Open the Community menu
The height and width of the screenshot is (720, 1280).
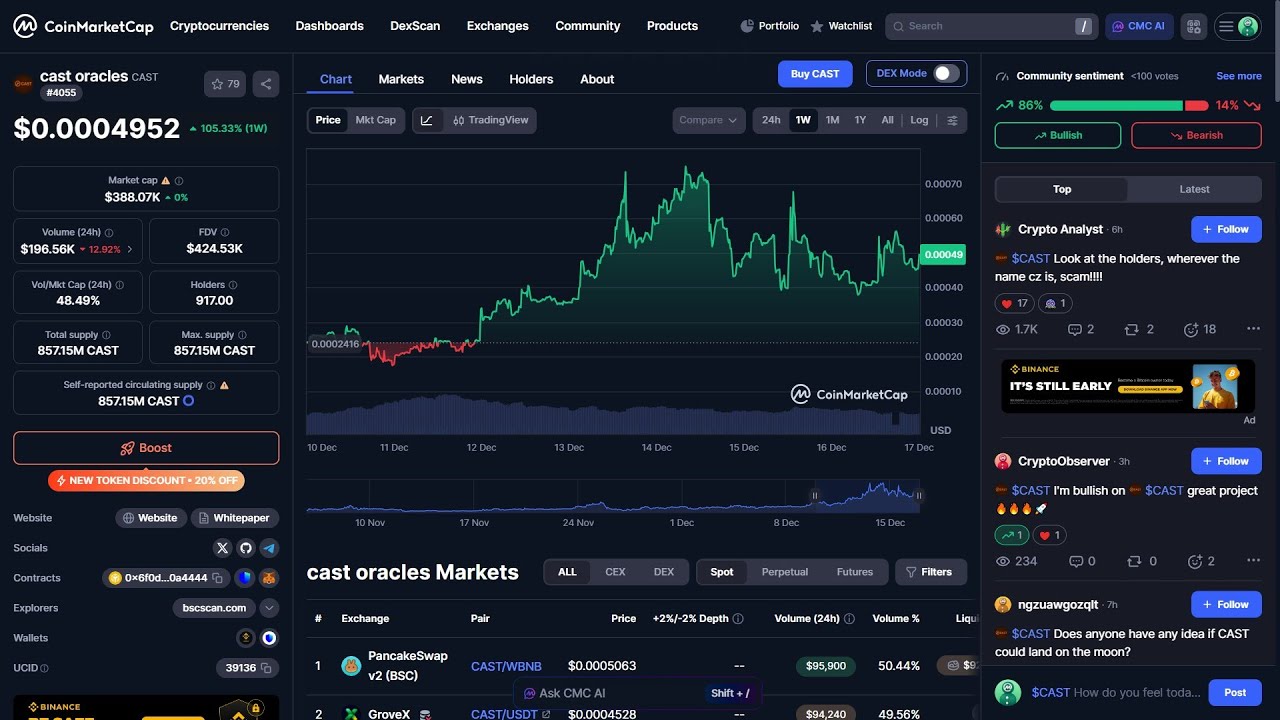point(587,26)
